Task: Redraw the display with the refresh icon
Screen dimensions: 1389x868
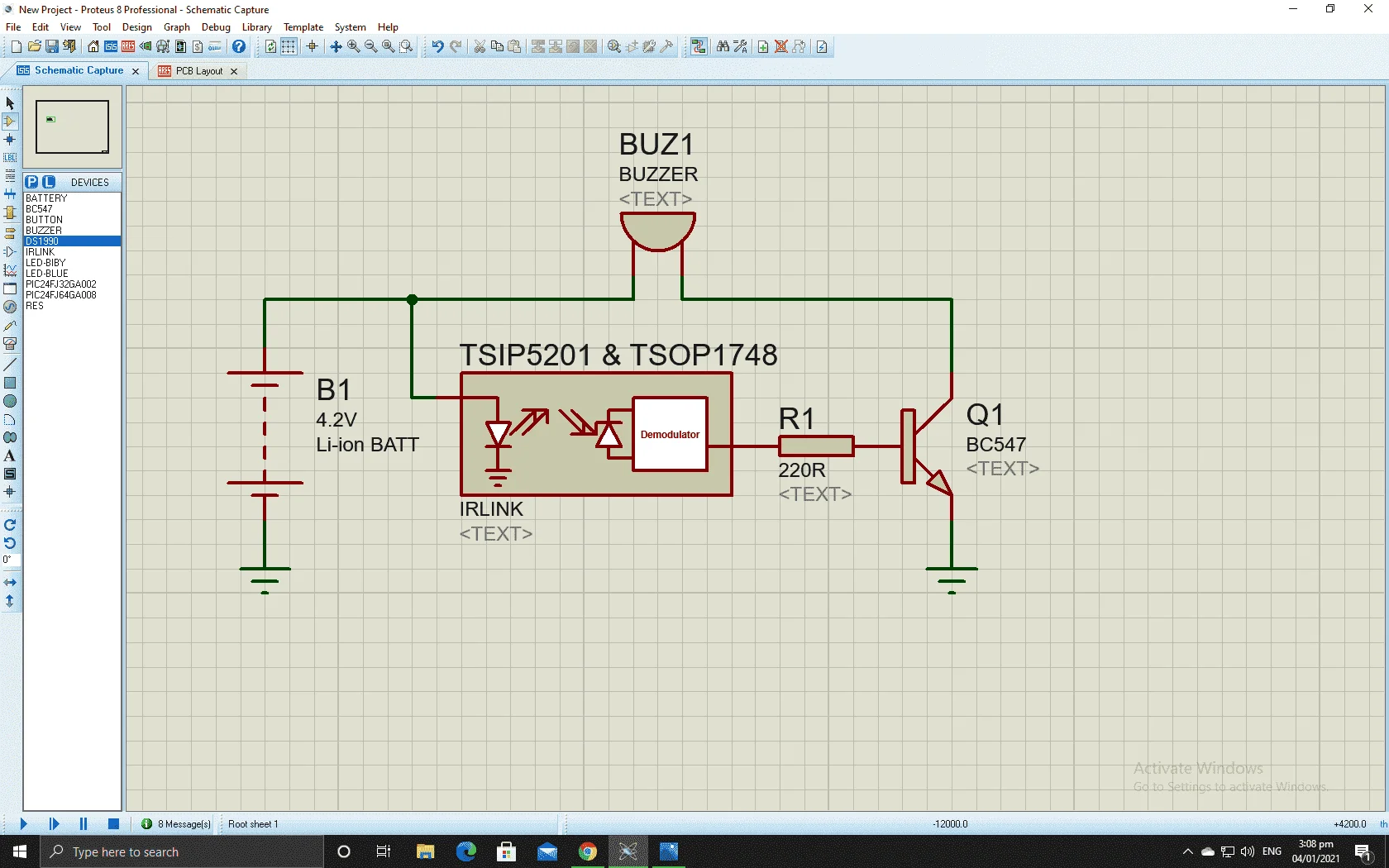Action: coord(270,47)
